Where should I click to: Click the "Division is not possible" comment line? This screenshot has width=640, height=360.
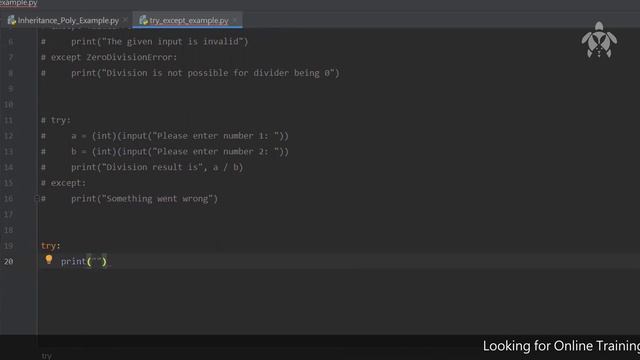(x=190, y=73)
